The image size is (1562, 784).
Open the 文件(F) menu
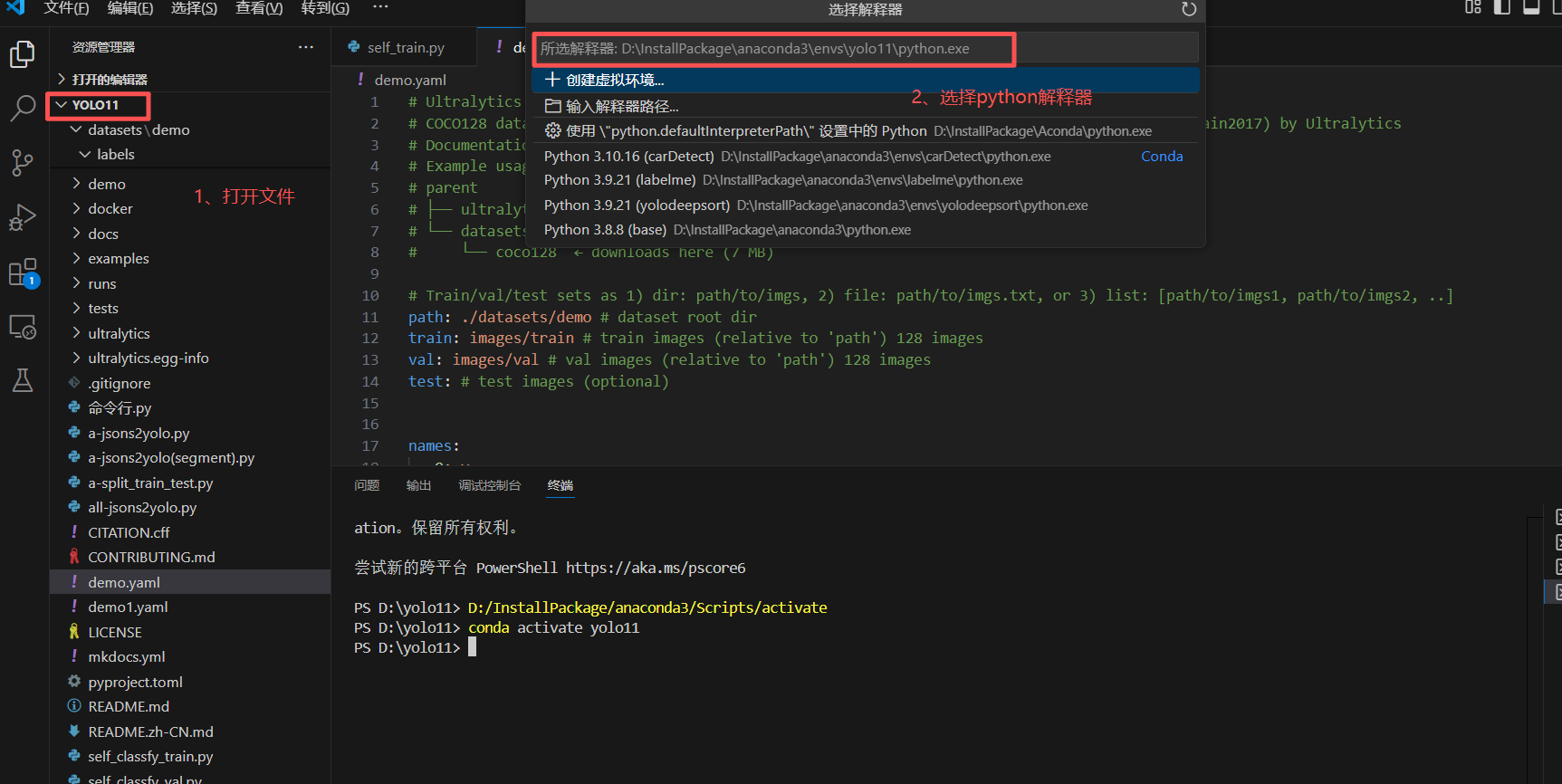coord(66,8)
